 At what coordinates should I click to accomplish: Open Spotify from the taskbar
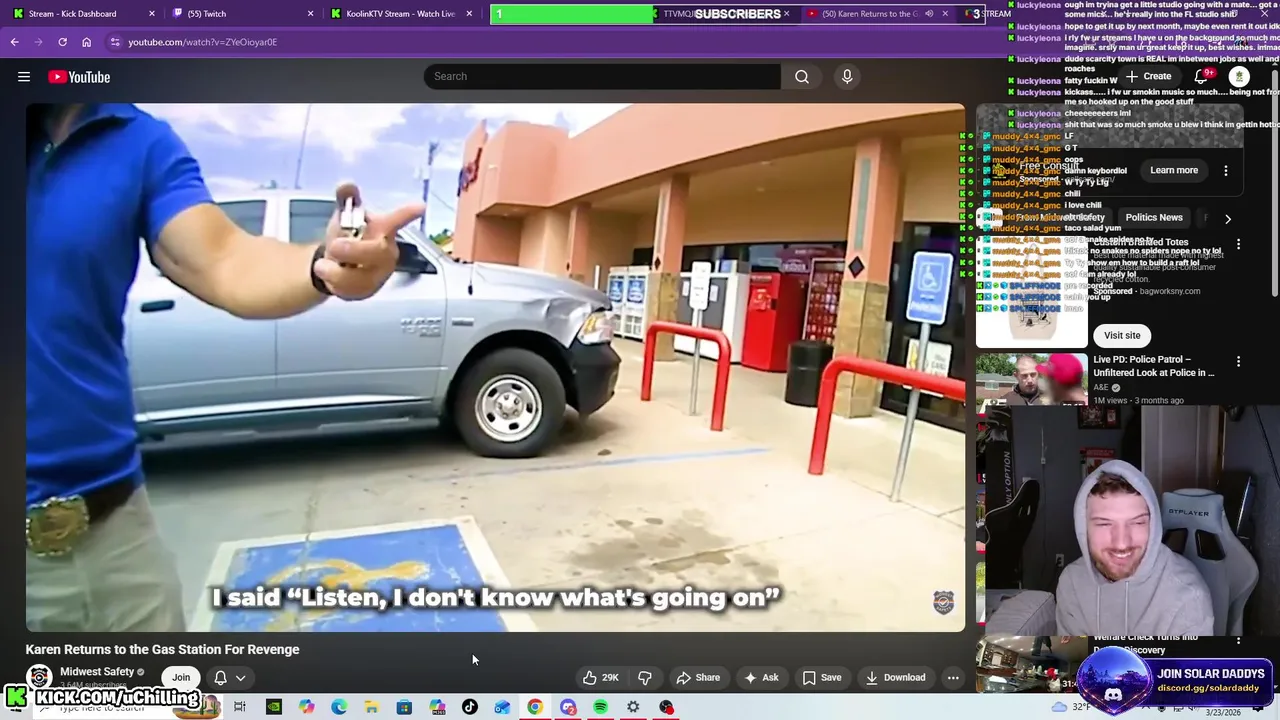(600, 707)
